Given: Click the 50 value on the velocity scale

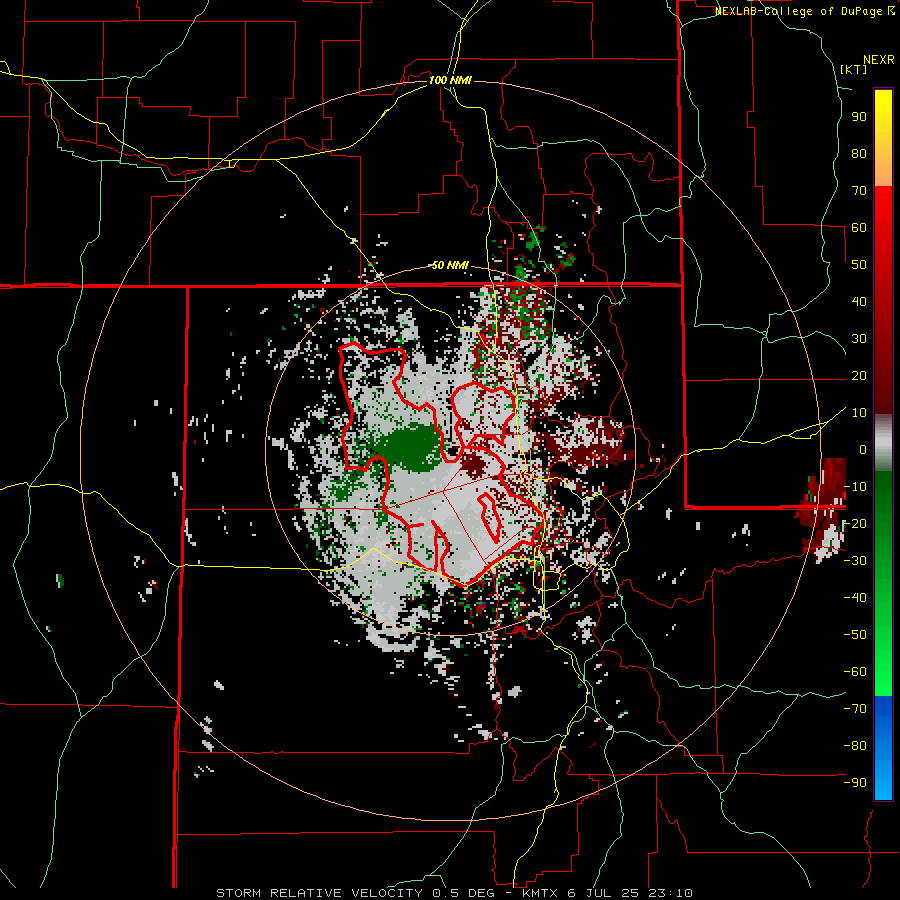Looking at the screenshot, I should tap(859, 265).
